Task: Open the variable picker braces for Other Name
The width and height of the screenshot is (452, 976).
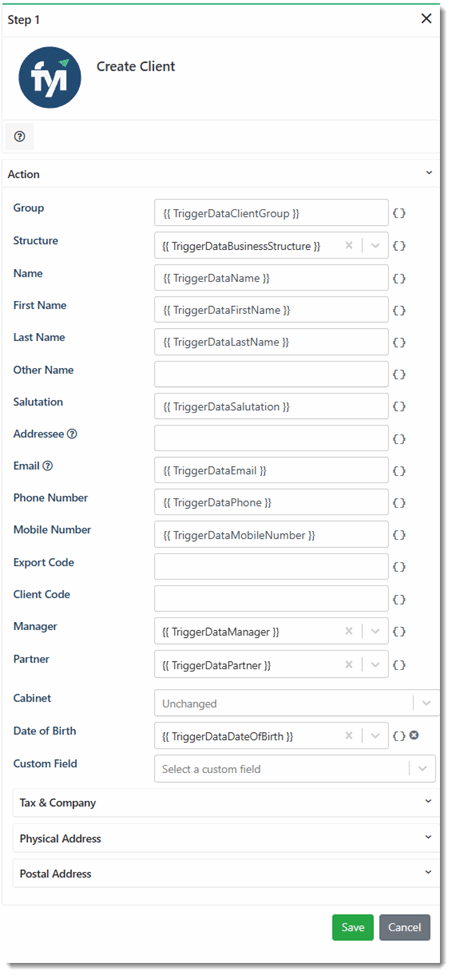Action: point(400,375)
